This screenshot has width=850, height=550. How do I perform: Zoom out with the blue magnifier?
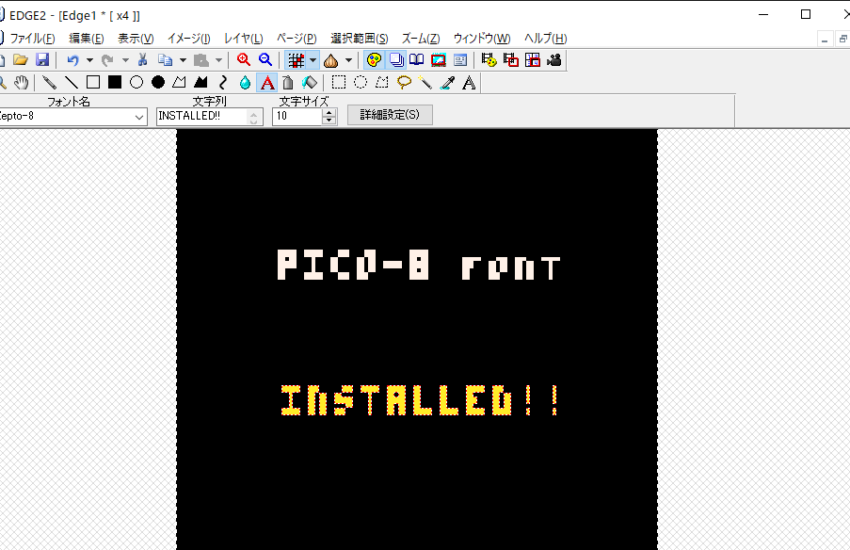(265, 60)
